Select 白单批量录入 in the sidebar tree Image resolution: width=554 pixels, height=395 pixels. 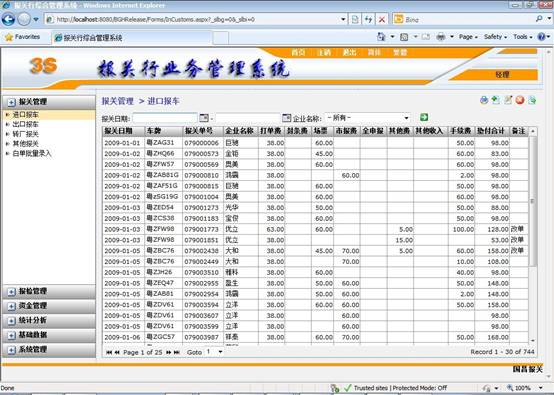tap(32, 153)
